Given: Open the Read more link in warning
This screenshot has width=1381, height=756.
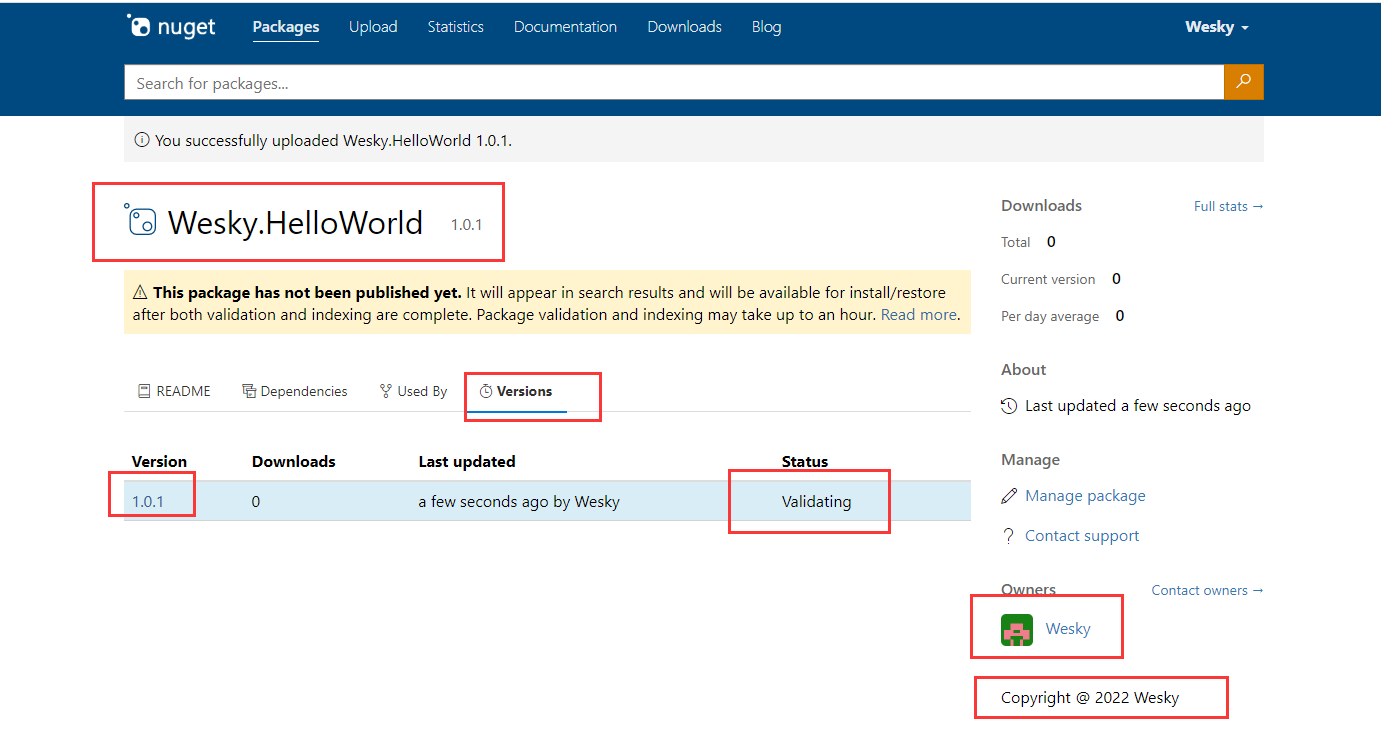Looking at the screenshot, I should point(918,314).
